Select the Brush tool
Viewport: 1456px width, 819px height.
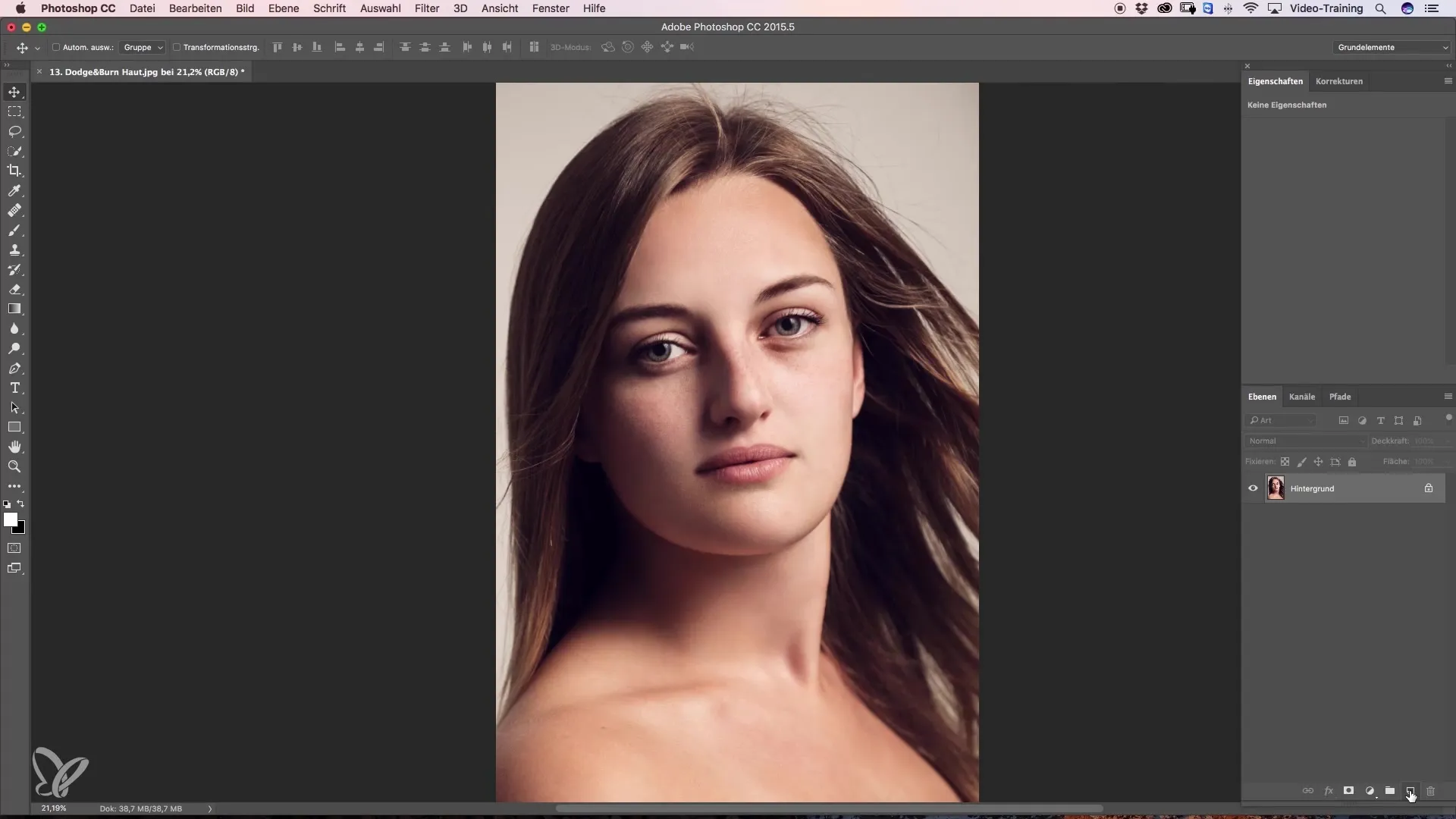(14, 230)
